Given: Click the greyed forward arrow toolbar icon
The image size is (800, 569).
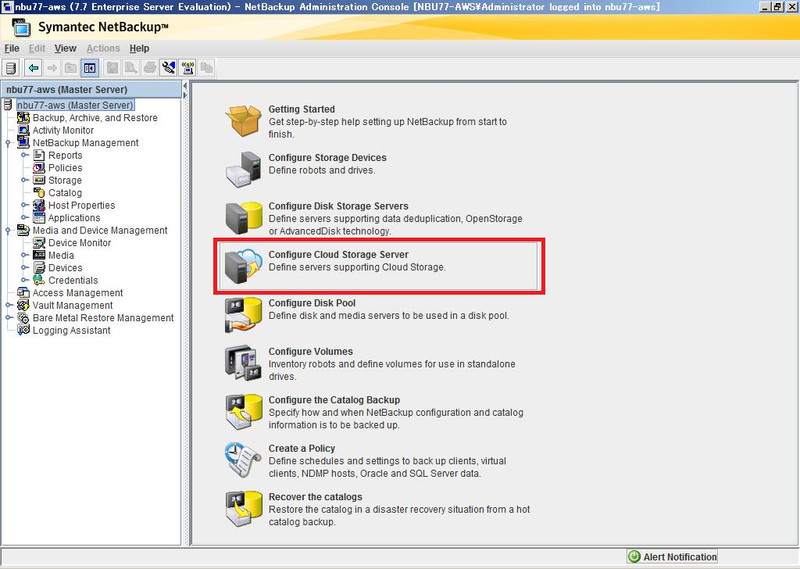Looking at the screenshot, I should [52, 68].
